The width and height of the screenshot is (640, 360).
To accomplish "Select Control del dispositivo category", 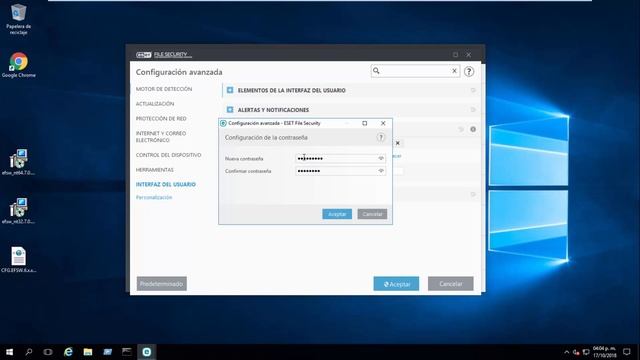I will click(168, 155).
